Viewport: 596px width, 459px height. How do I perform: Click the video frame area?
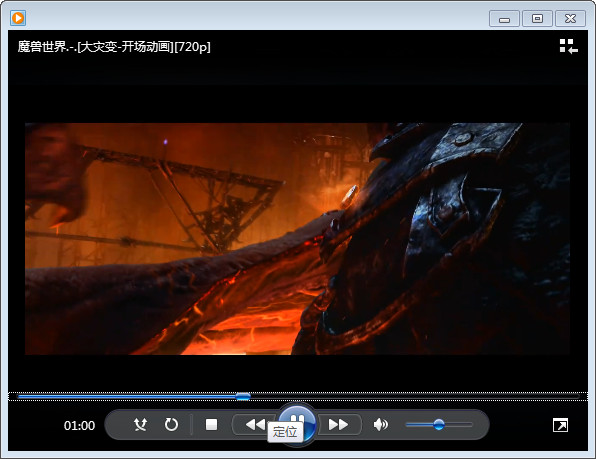click(x=297, y=239)
